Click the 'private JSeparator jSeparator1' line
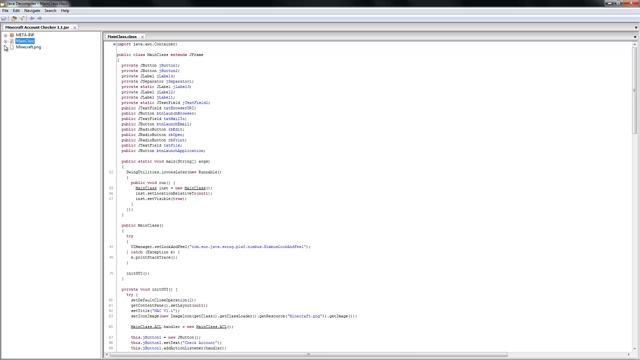640x360 pixels. 158,81
